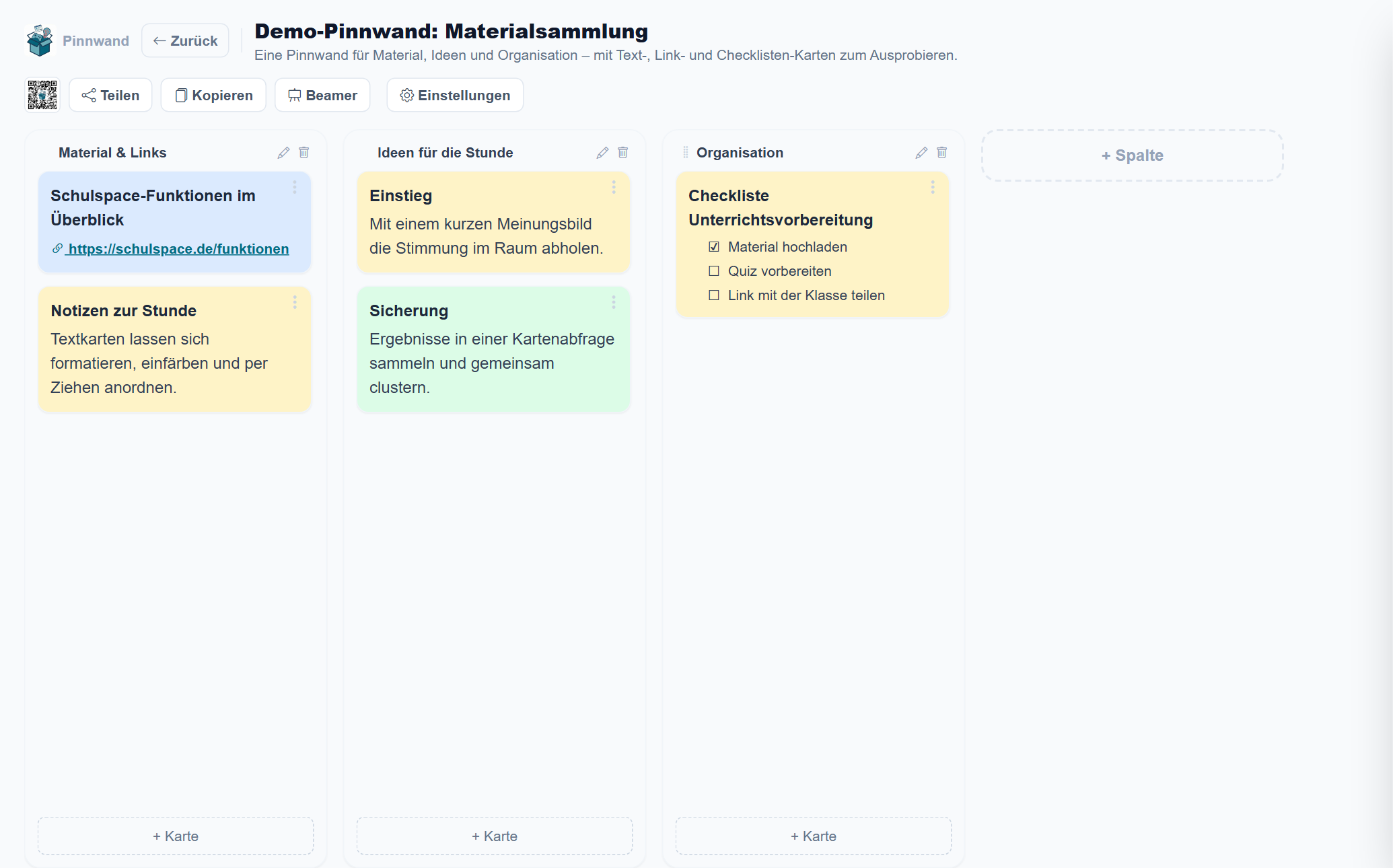This screenshot has width=1393, height=868.
Task: Add a card to Organisation column
Action: (814, 836)
